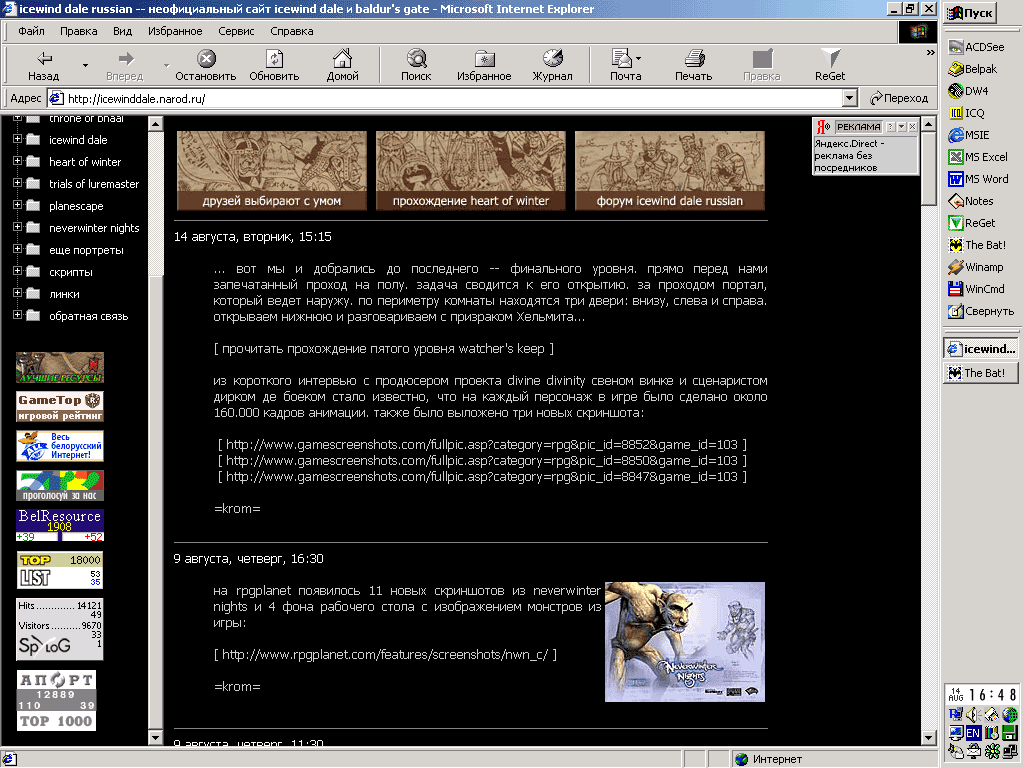Go to the home page via Домой
Viewport: 1024px width, 768px height.
[x=342, y=66]
